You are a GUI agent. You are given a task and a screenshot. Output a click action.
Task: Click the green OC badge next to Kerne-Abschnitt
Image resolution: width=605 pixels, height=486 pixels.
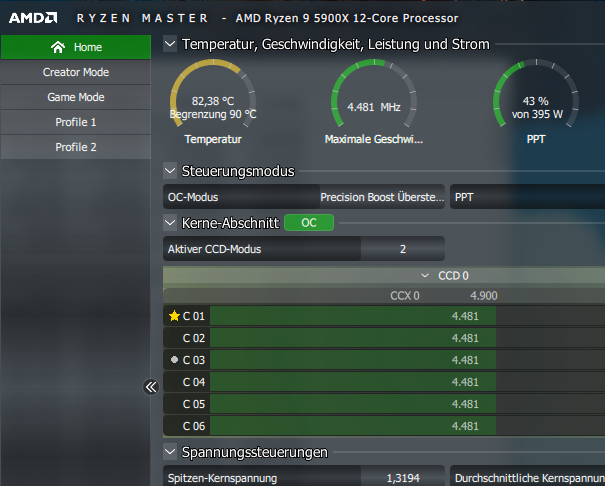[x=309, y=223]
